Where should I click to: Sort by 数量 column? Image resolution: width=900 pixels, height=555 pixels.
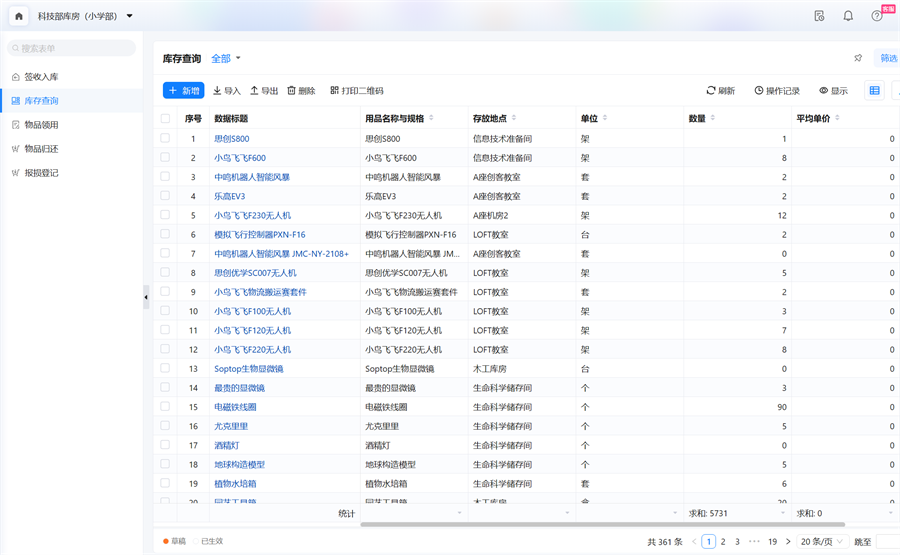pos(712,118)
